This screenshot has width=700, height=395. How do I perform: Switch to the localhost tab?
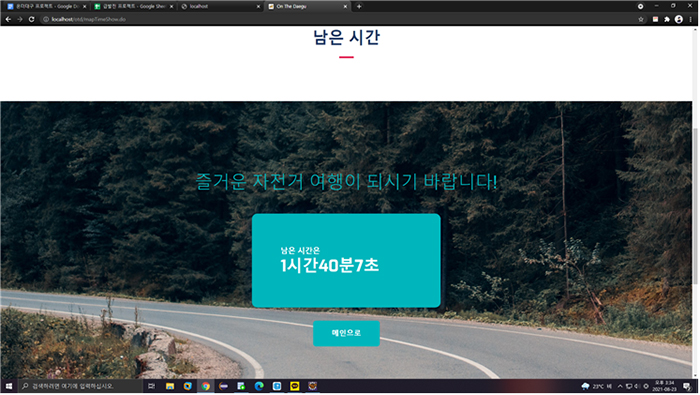tap(221, 6)
